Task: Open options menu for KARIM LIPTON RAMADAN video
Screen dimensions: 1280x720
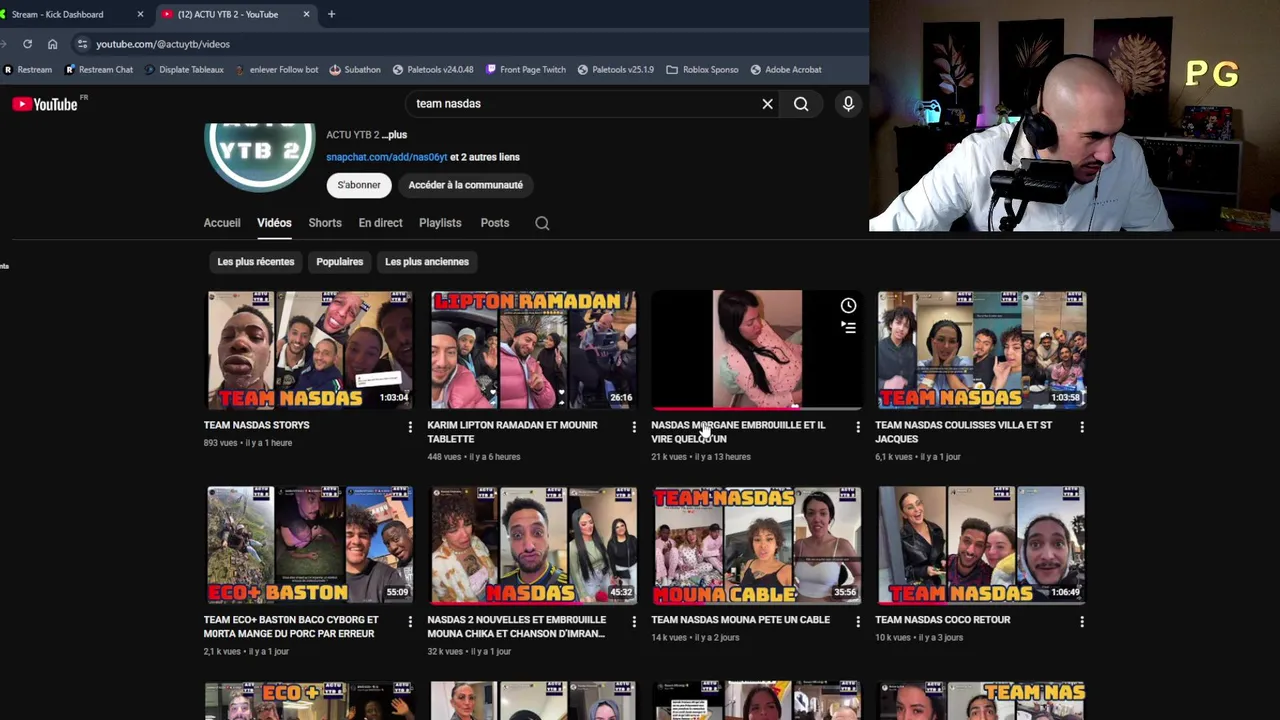Action: [633, 427]
